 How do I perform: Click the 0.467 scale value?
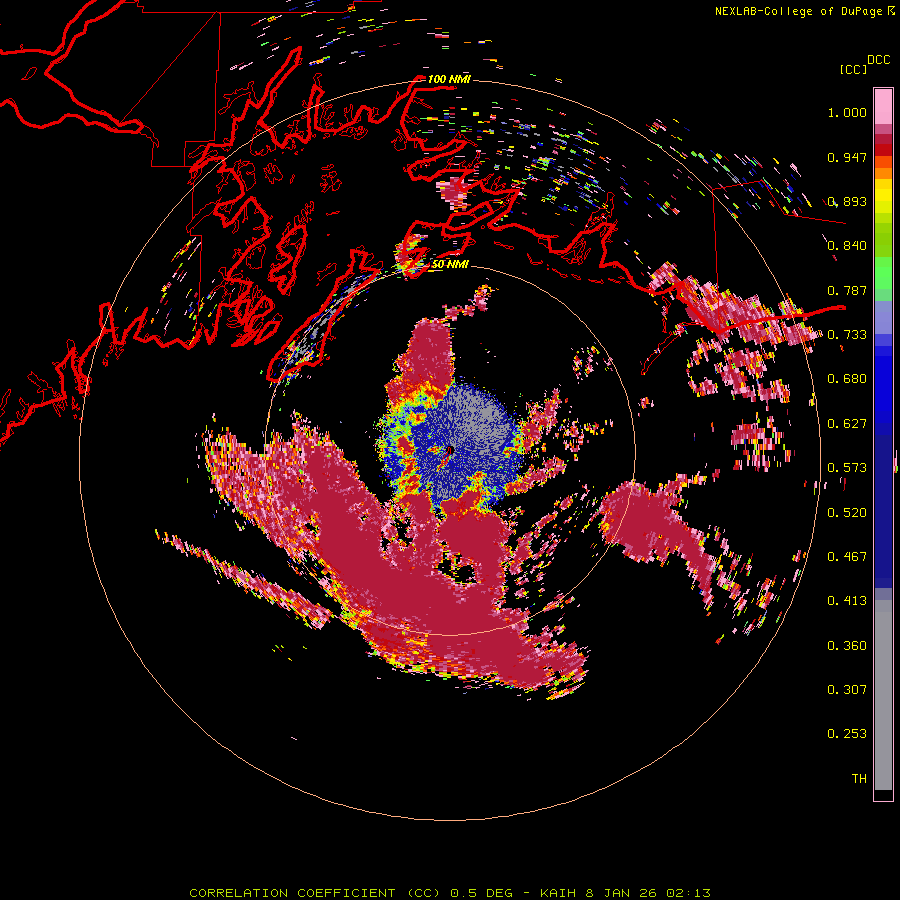pos(847,557)
